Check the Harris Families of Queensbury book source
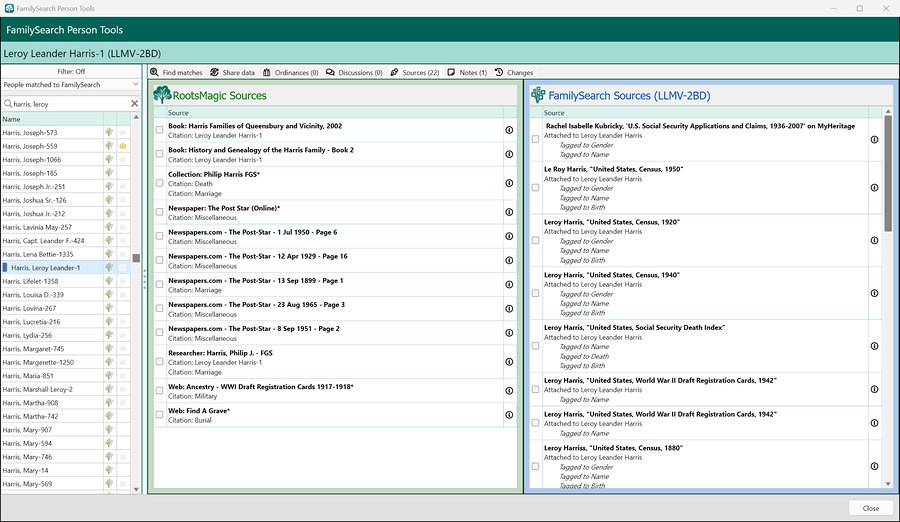The image size is (900, 522). [160, 130]
